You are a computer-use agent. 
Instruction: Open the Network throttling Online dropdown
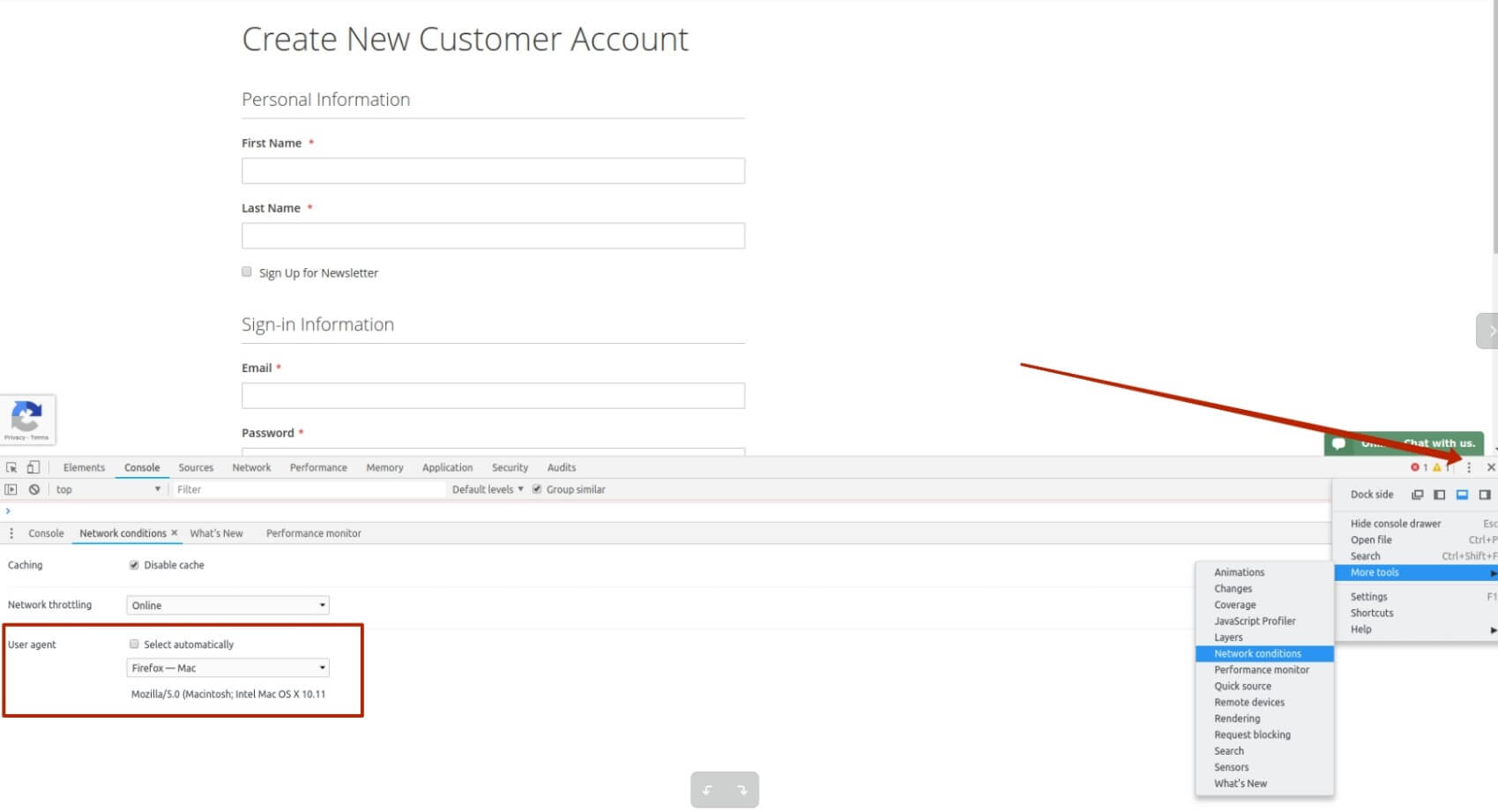click(x=227, y=606)
